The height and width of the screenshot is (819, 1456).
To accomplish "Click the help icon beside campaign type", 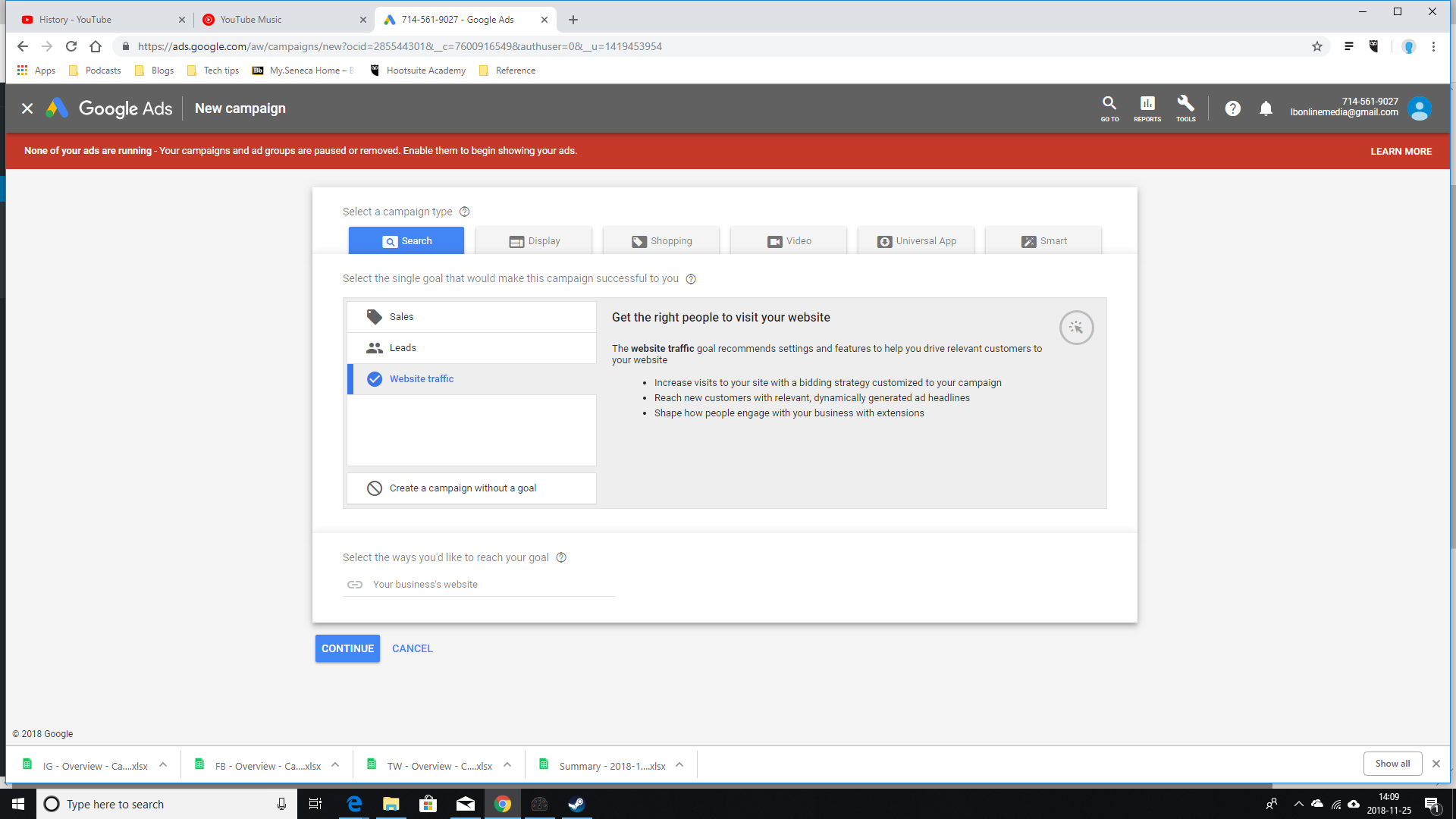I will point(465,212).
